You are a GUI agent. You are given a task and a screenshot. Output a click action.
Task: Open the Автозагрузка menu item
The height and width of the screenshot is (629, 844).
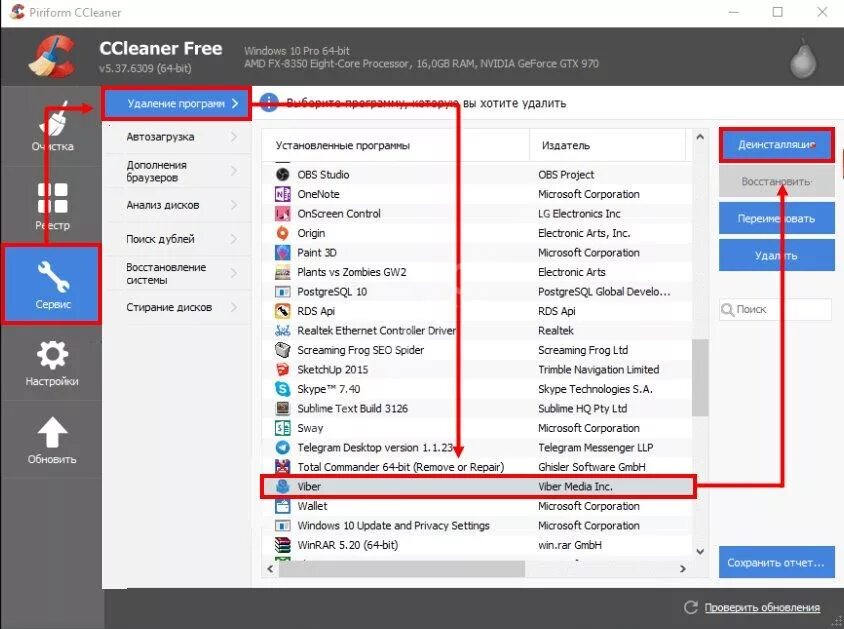[177, 137]
